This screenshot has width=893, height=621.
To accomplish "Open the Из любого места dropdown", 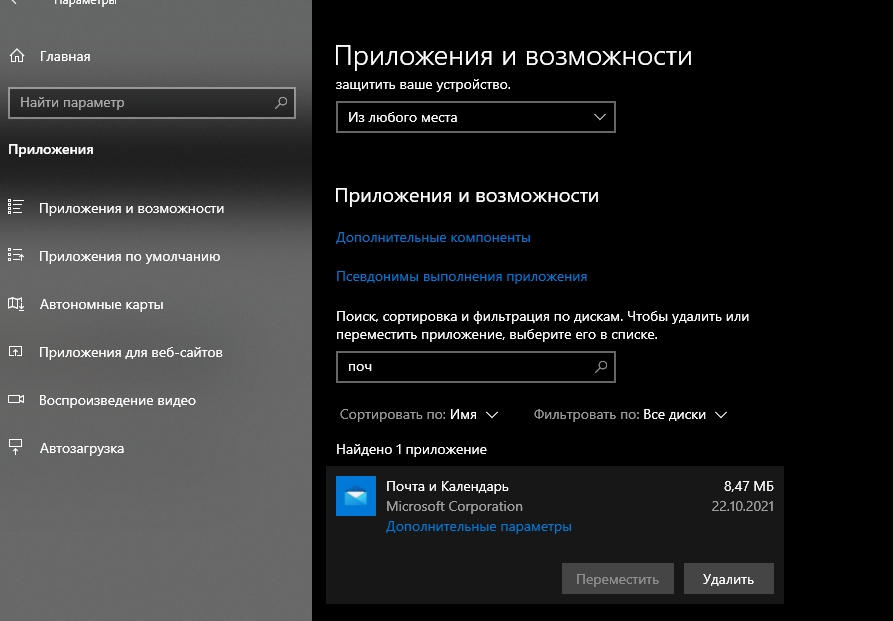I will [475, 117].
